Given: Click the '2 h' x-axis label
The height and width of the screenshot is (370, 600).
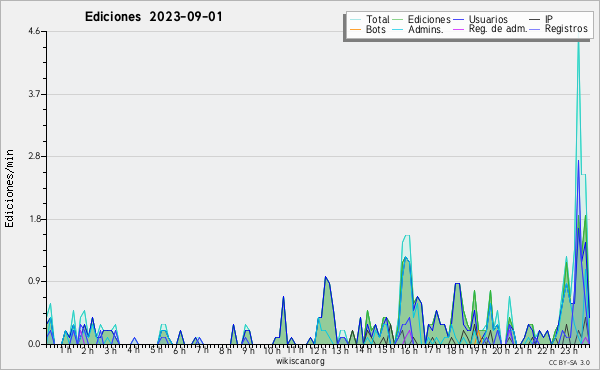Looking at the screenshot, I should tap(88, 350).
